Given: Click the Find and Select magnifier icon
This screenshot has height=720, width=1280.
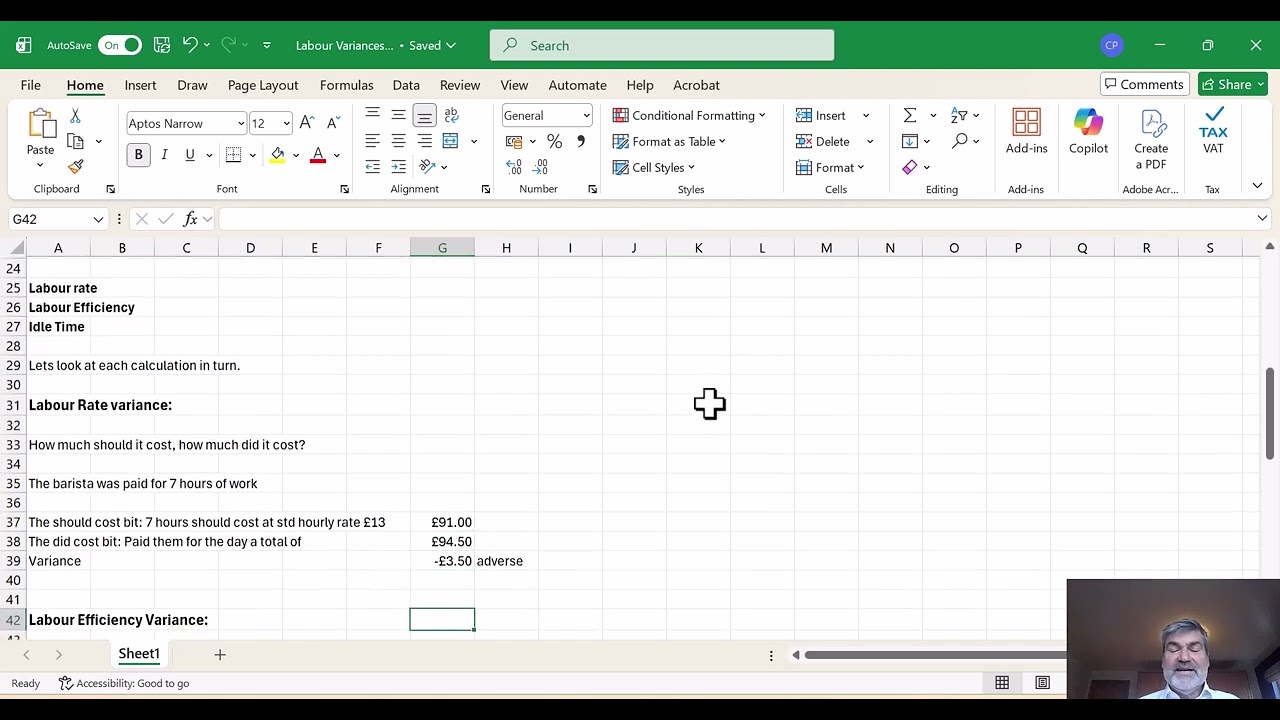Looking at the screenshot, I should 960,141.
